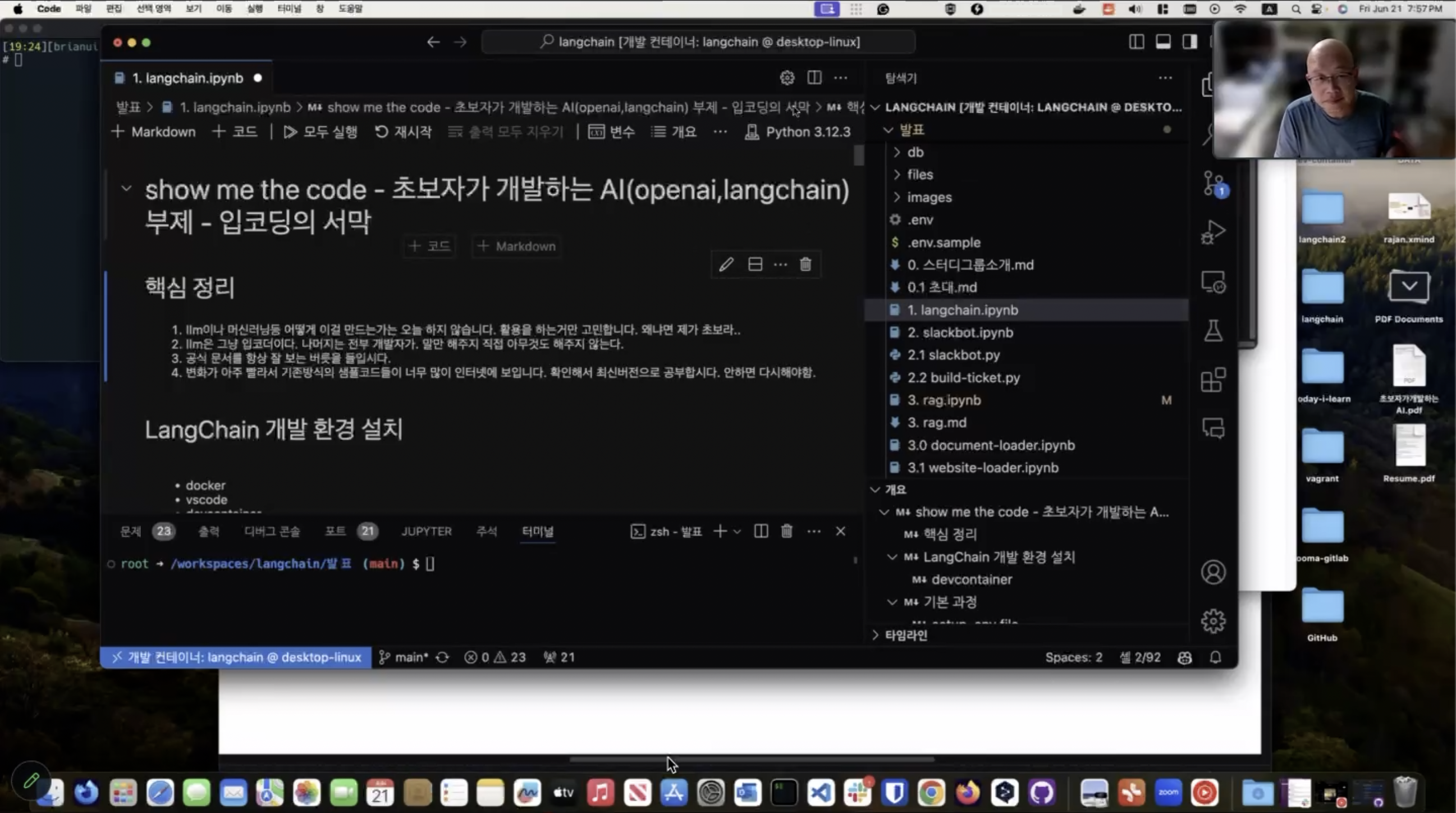Click the 모두 실행 run all button
Viewport: 1456px width, 813px height.
[x=320, y=132]
